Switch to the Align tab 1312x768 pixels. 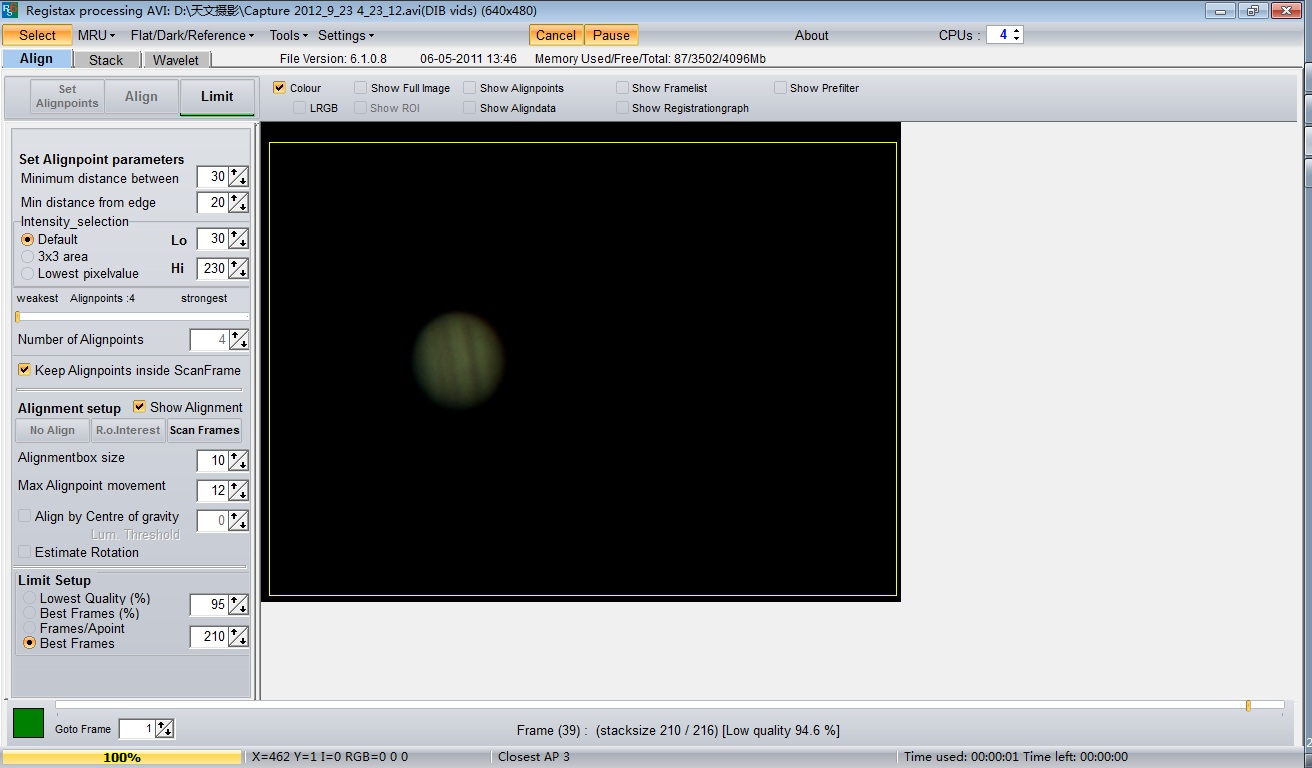coord(36,59)
